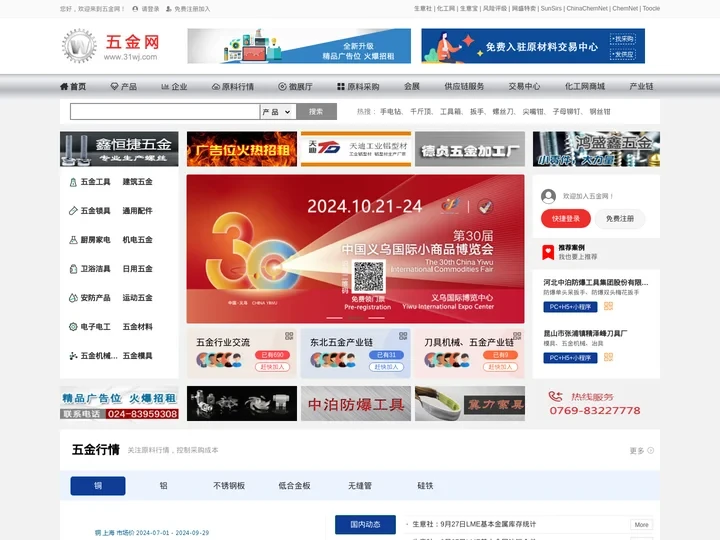Select the first carousel slide indicator
720x540 pixels.
click(x=334, y=318)
